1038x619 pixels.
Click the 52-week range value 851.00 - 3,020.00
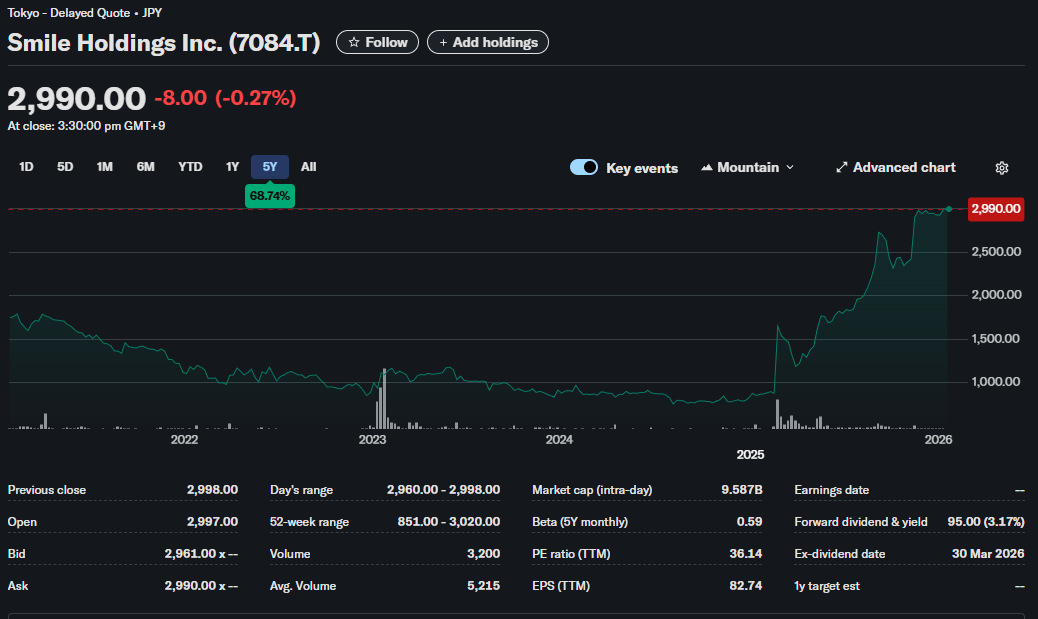[x=449, y=522]
